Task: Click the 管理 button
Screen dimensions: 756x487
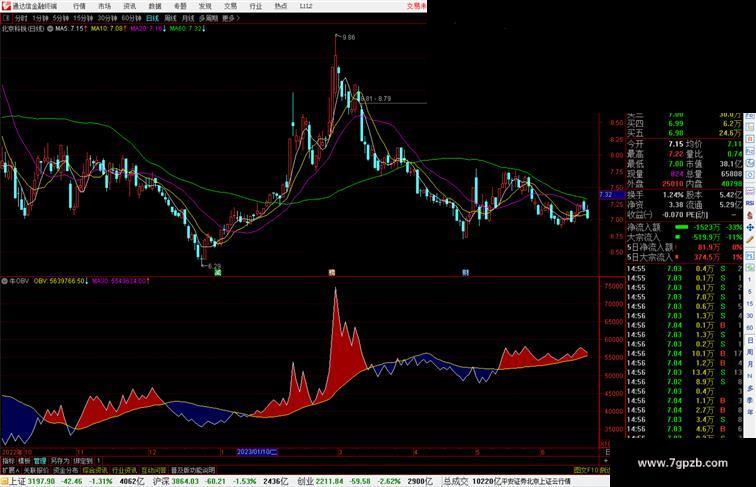Action: (x=40, y=461)
